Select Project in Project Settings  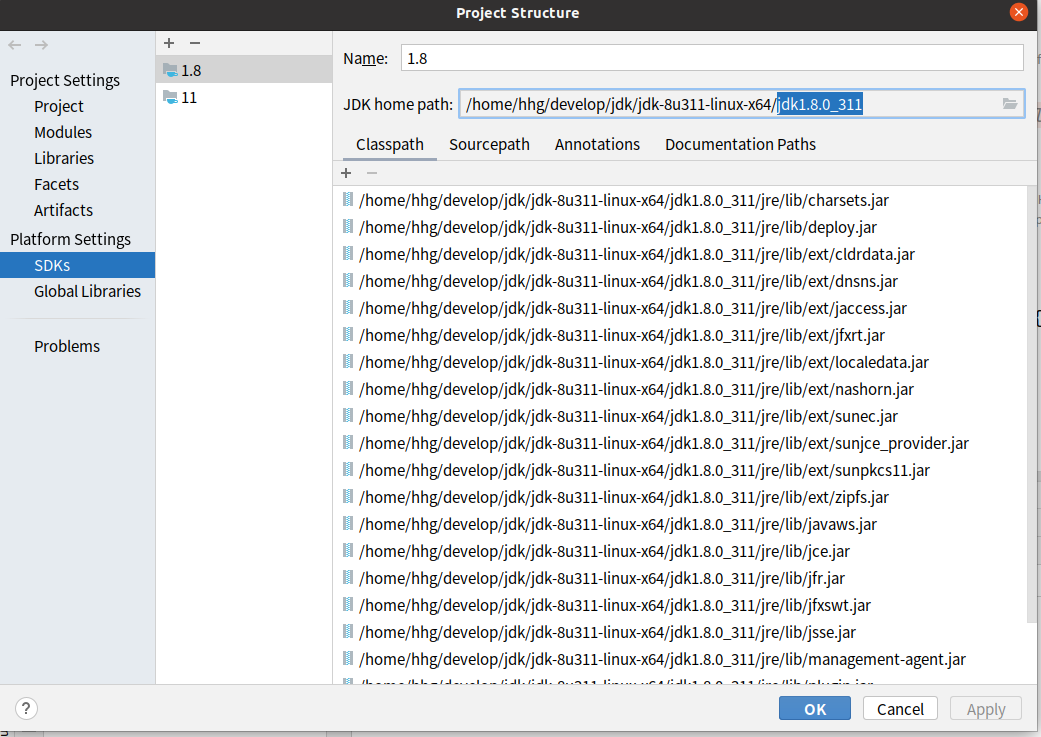click(59, 106)
